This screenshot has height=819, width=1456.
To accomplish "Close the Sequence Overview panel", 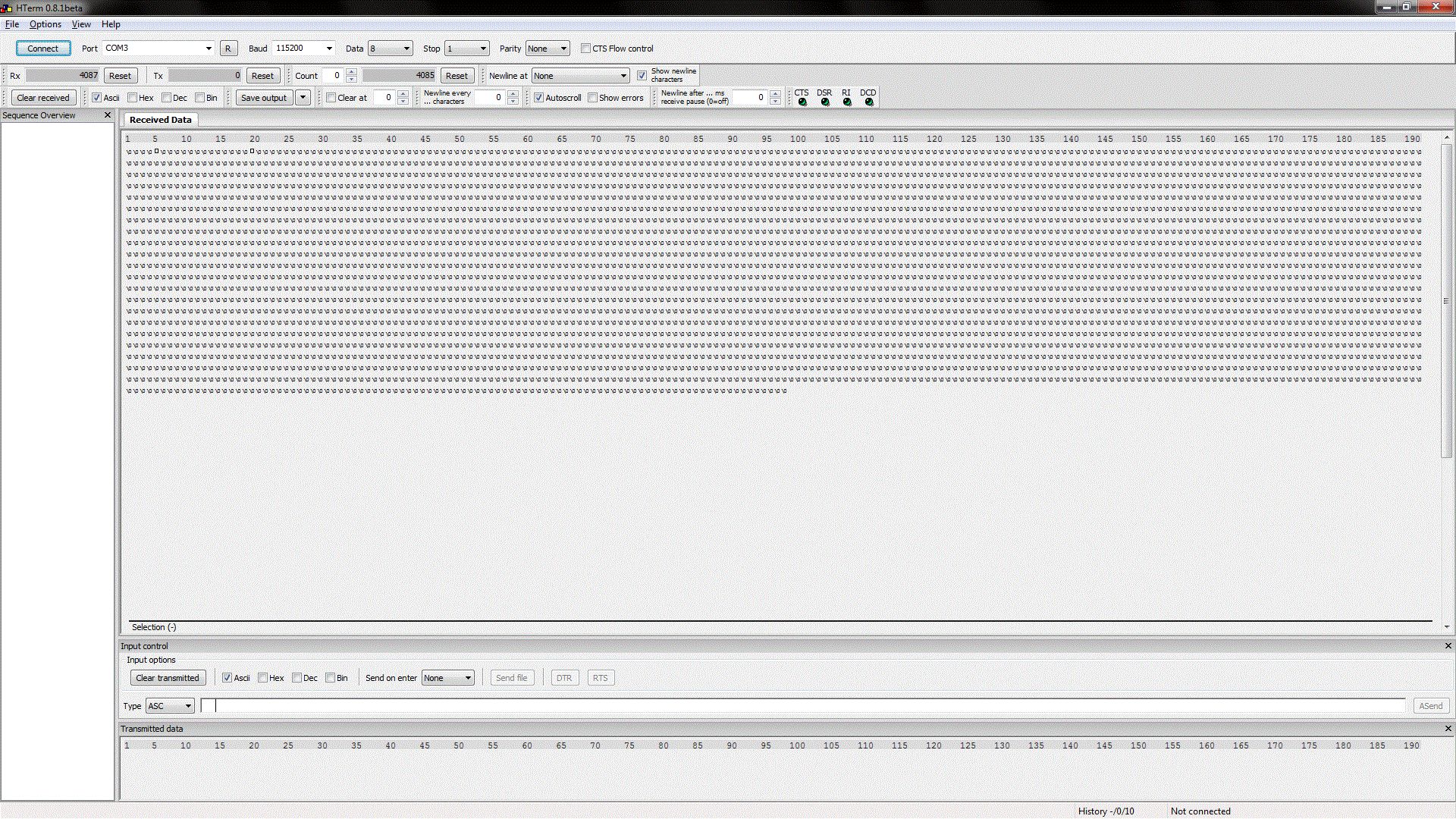I will [108, 115].
